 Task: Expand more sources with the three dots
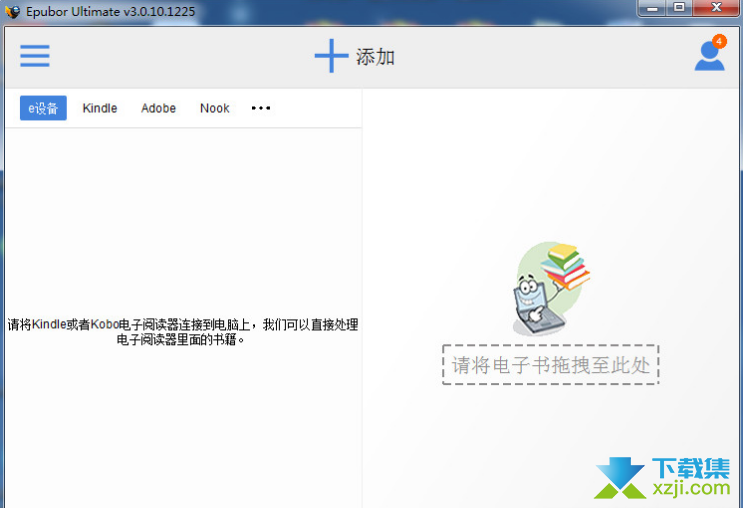point(261,108)
